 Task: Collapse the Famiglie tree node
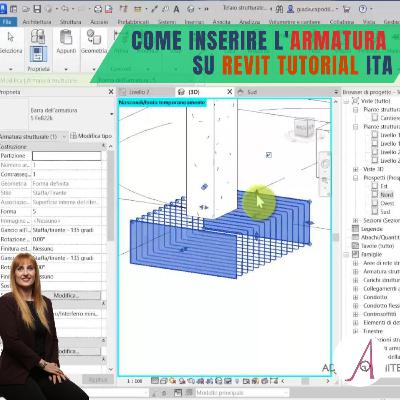pos(346,254)
